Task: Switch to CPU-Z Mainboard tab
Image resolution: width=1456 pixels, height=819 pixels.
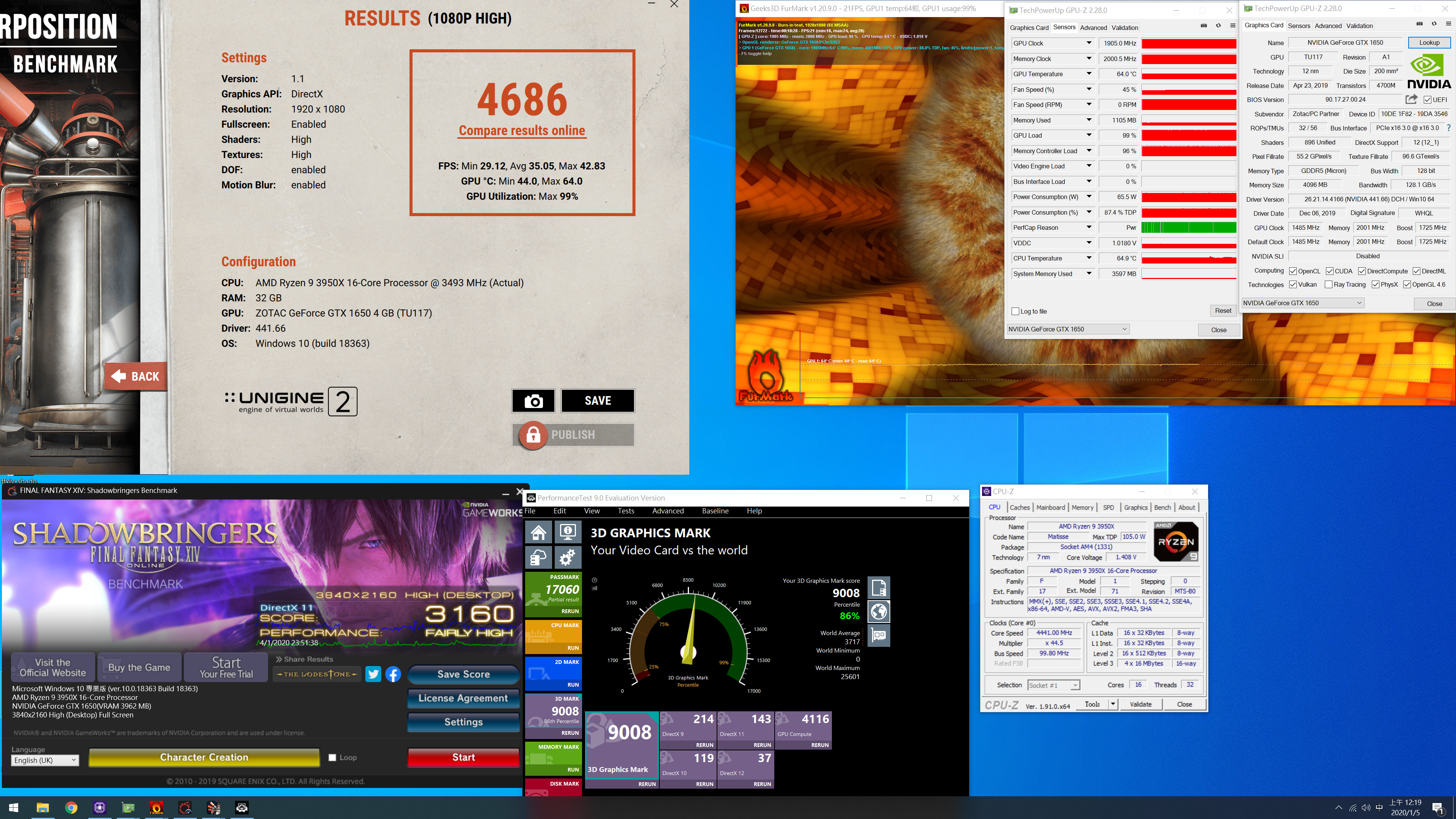Action: pyautogui.click(x=1050, y=508)
